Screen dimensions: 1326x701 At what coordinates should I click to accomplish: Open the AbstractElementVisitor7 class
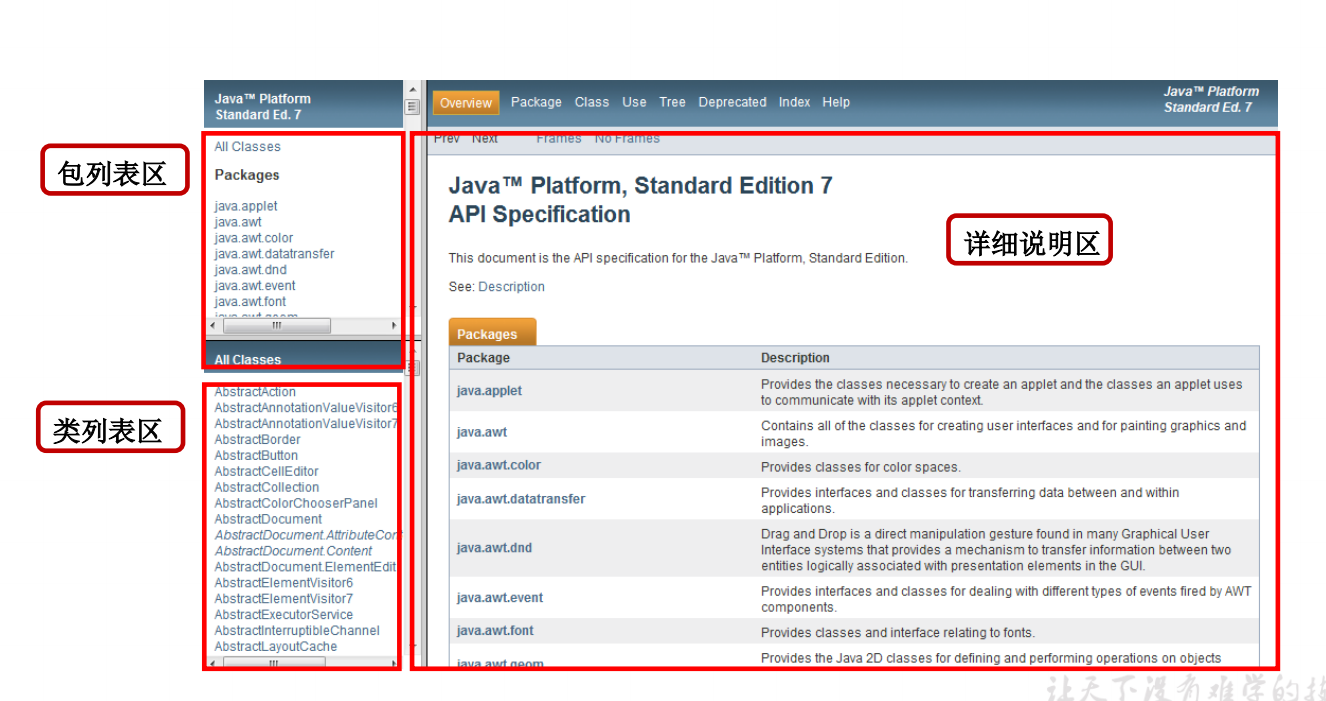click(x=283, y=599)
